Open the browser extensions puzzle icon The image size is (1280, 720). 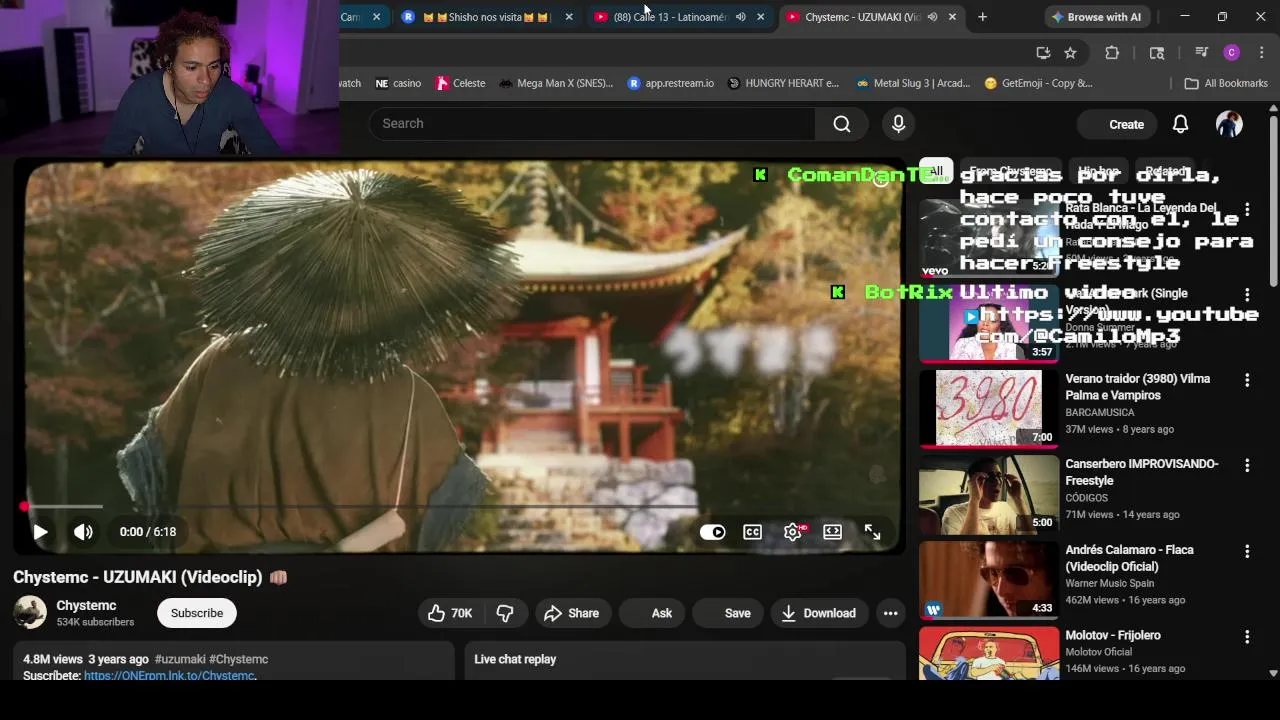tap(1112, 52)
